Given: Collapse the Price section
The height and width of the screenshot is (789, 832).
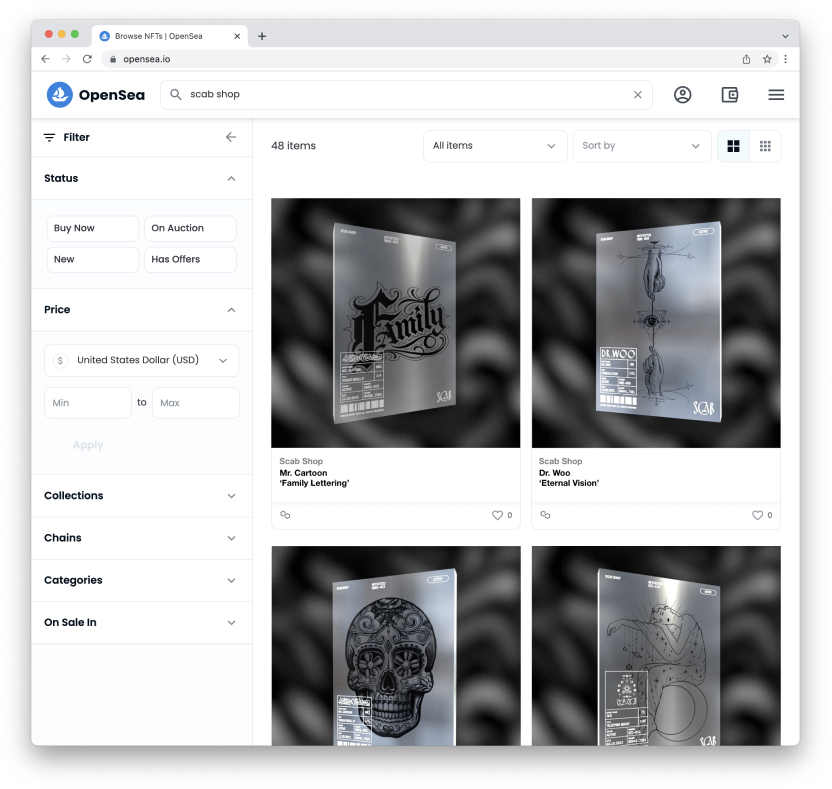Looking at the screenshot, I should pos(231,310).
